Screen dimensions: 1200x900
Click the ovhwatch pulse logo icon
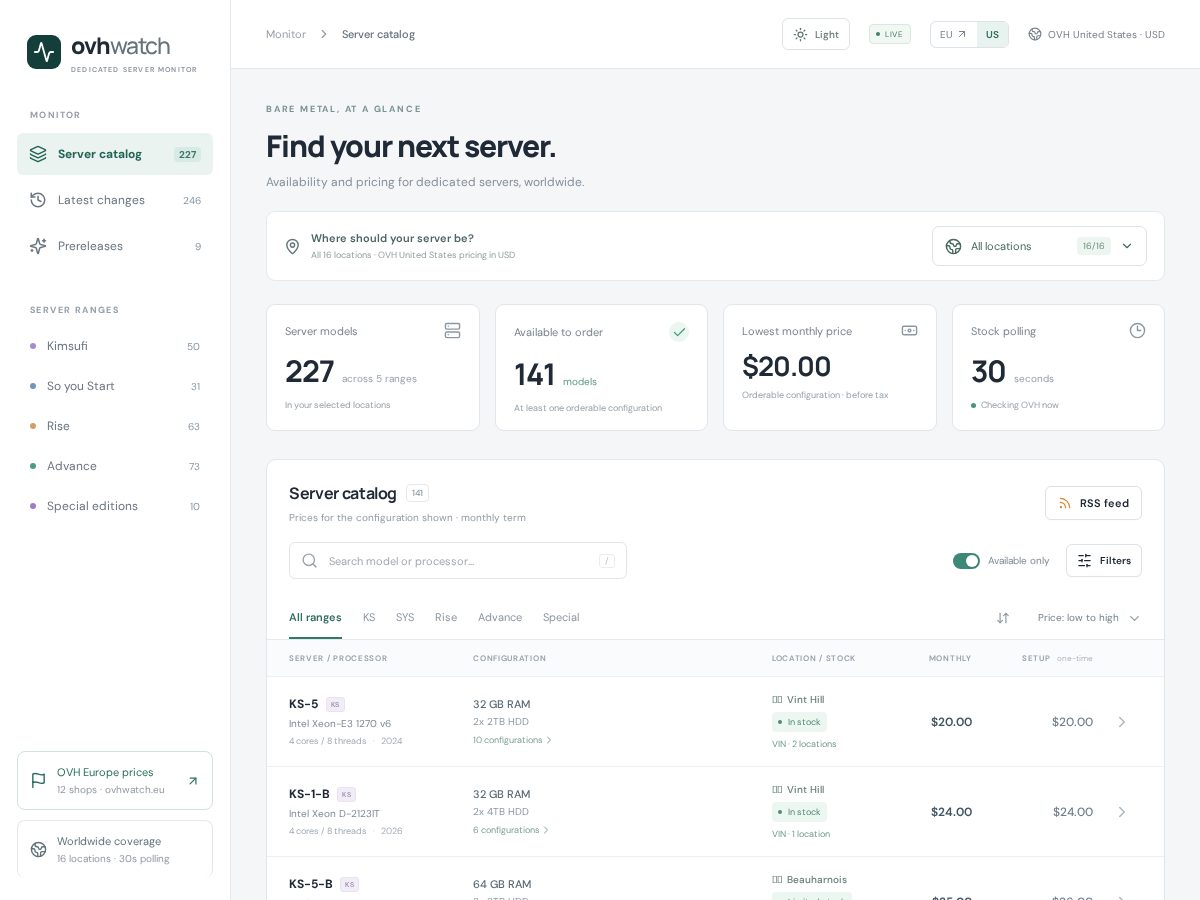click(x=44, y=52)
